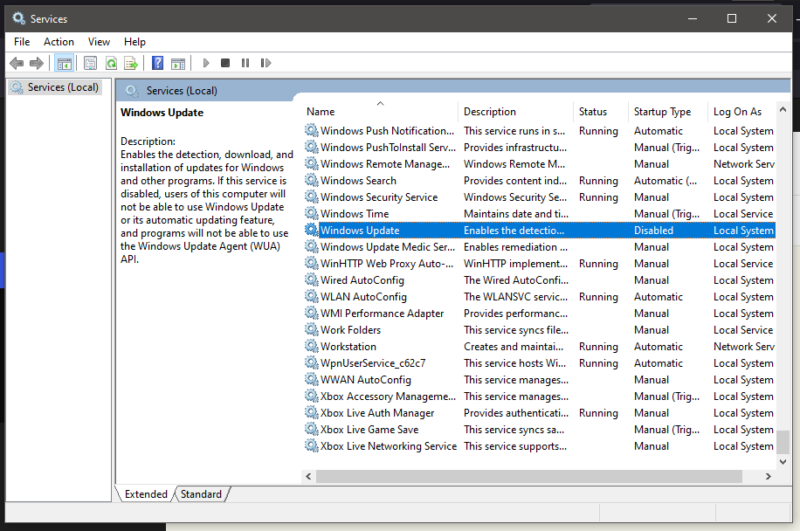This screenshot has width=800, height=531.
Task: Click the Export List toolbar icon
Action: pyautogui.click(x=131, y=63)
